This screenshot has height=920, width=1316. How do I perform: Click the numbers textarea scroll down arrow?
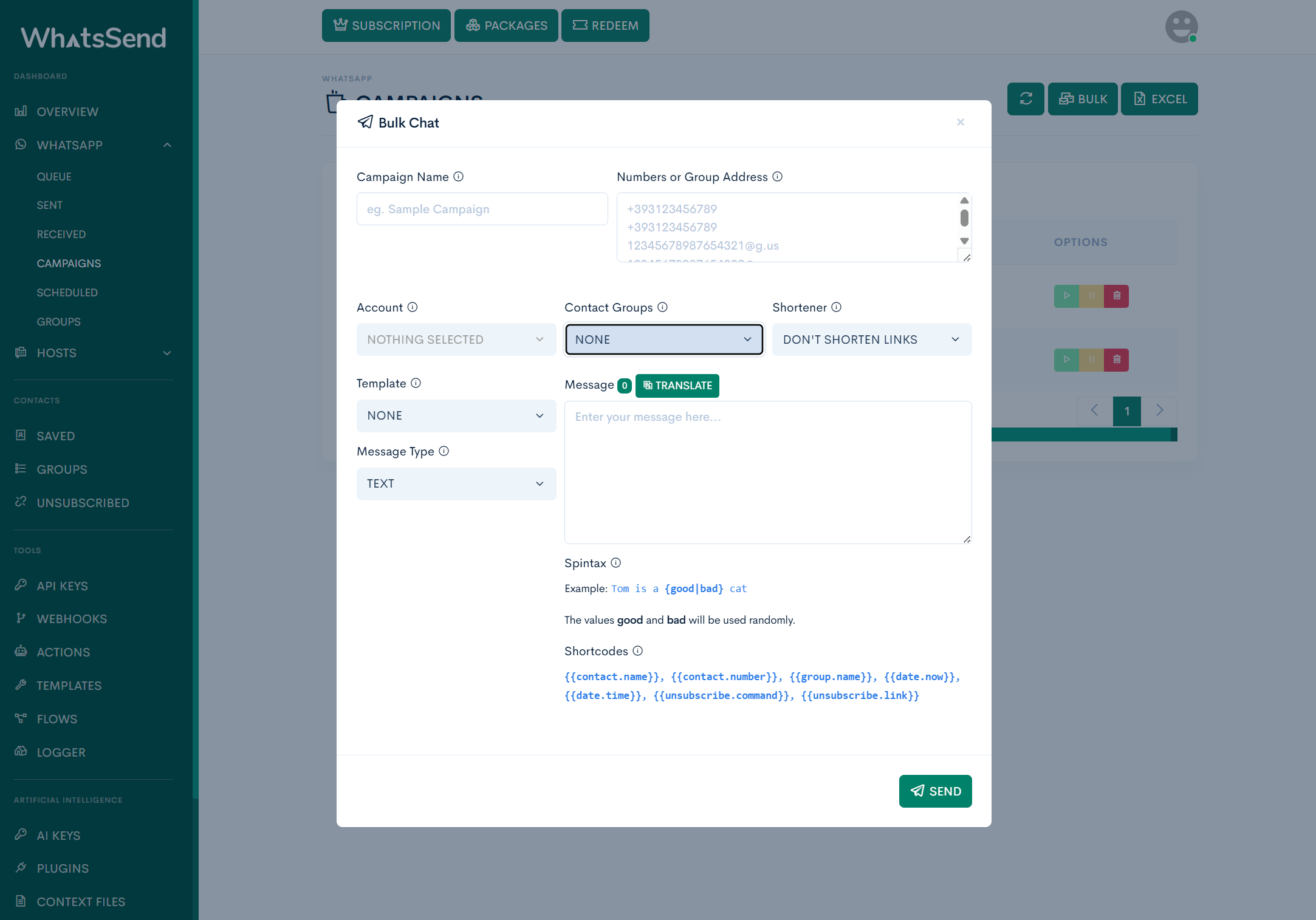964,242
